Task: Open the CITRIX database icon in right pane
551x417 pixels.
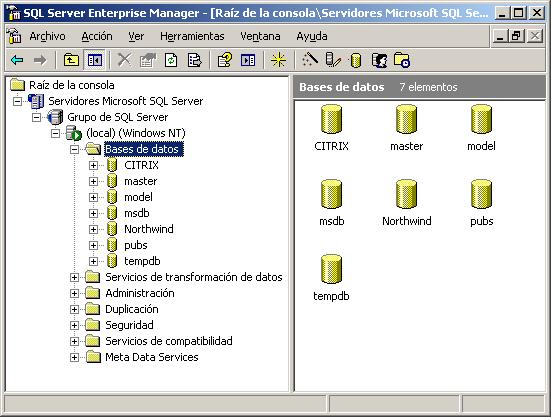Action: [331, 119]
